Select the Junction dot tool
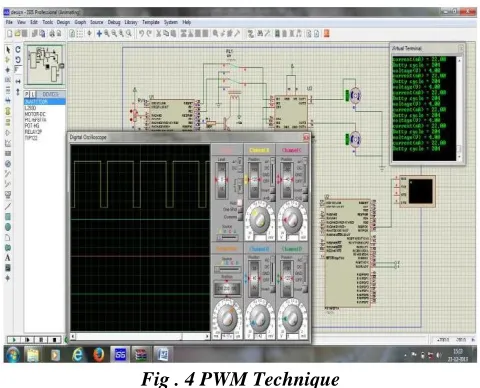 tap(8, 70)
